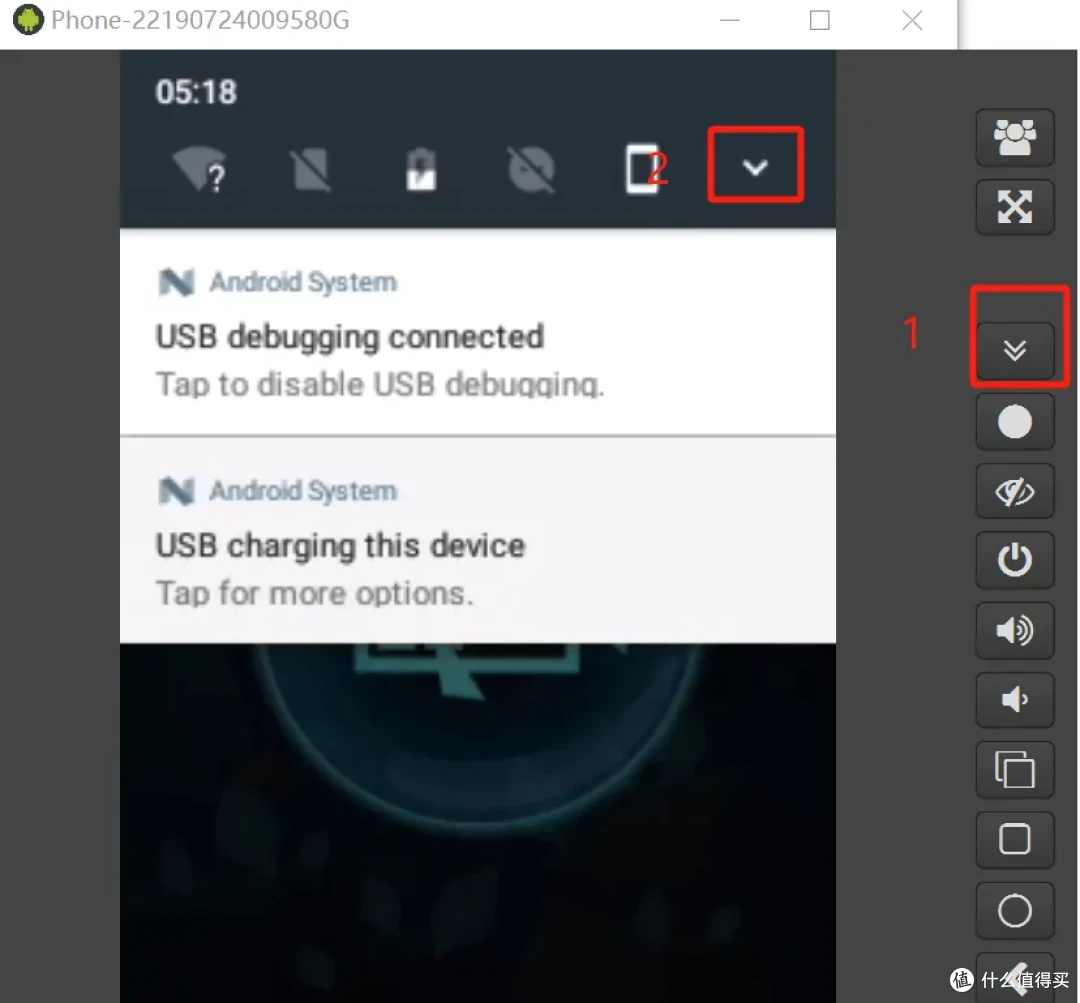Screen dimensions: 1080x1003
Task: Tap the no SIM card quick setting icon
Action: (311, 169)
